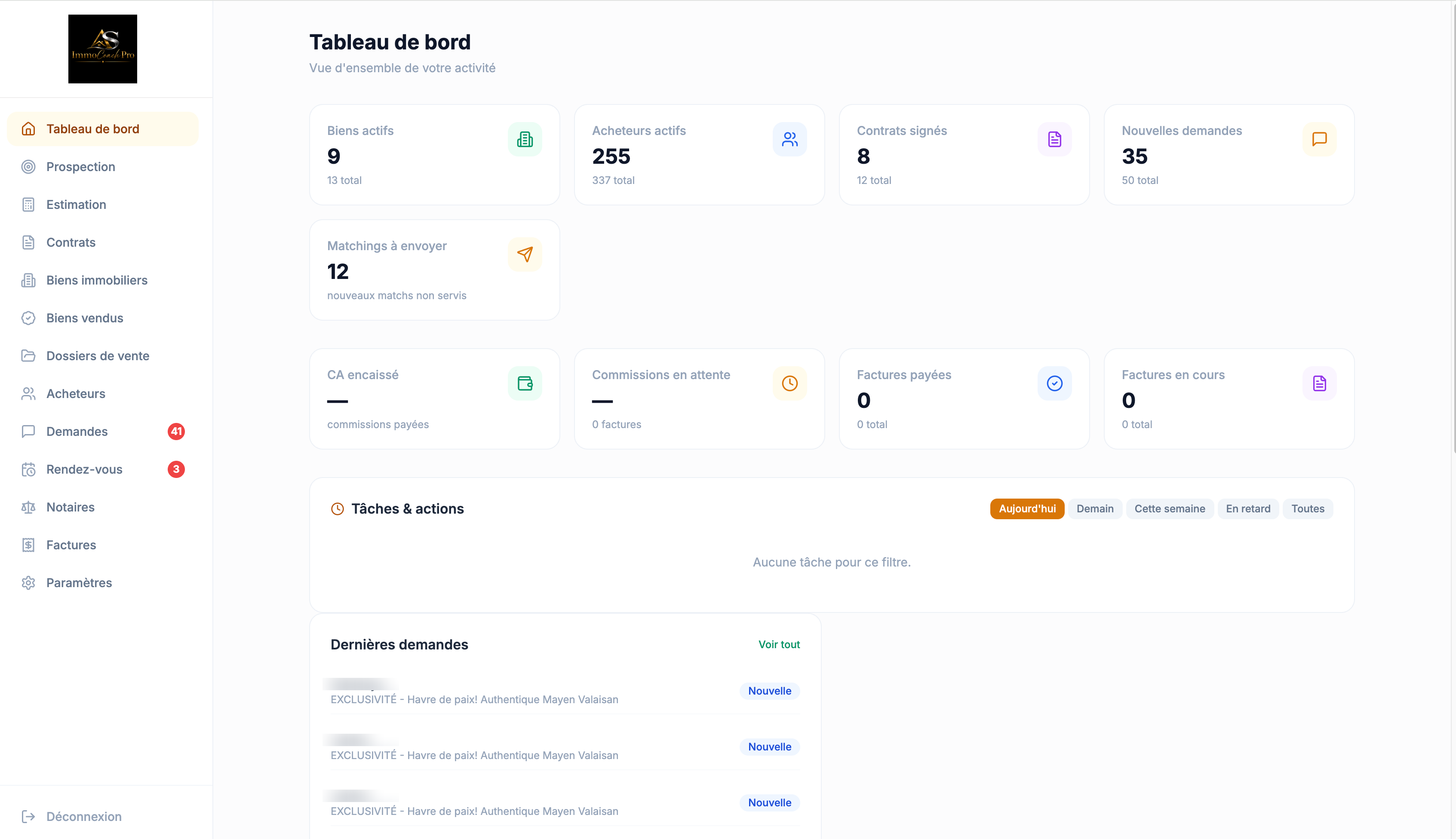Go to Biens immobiliers
Image resolution: width=1456 pixels, height=839 pixels.
103,280
